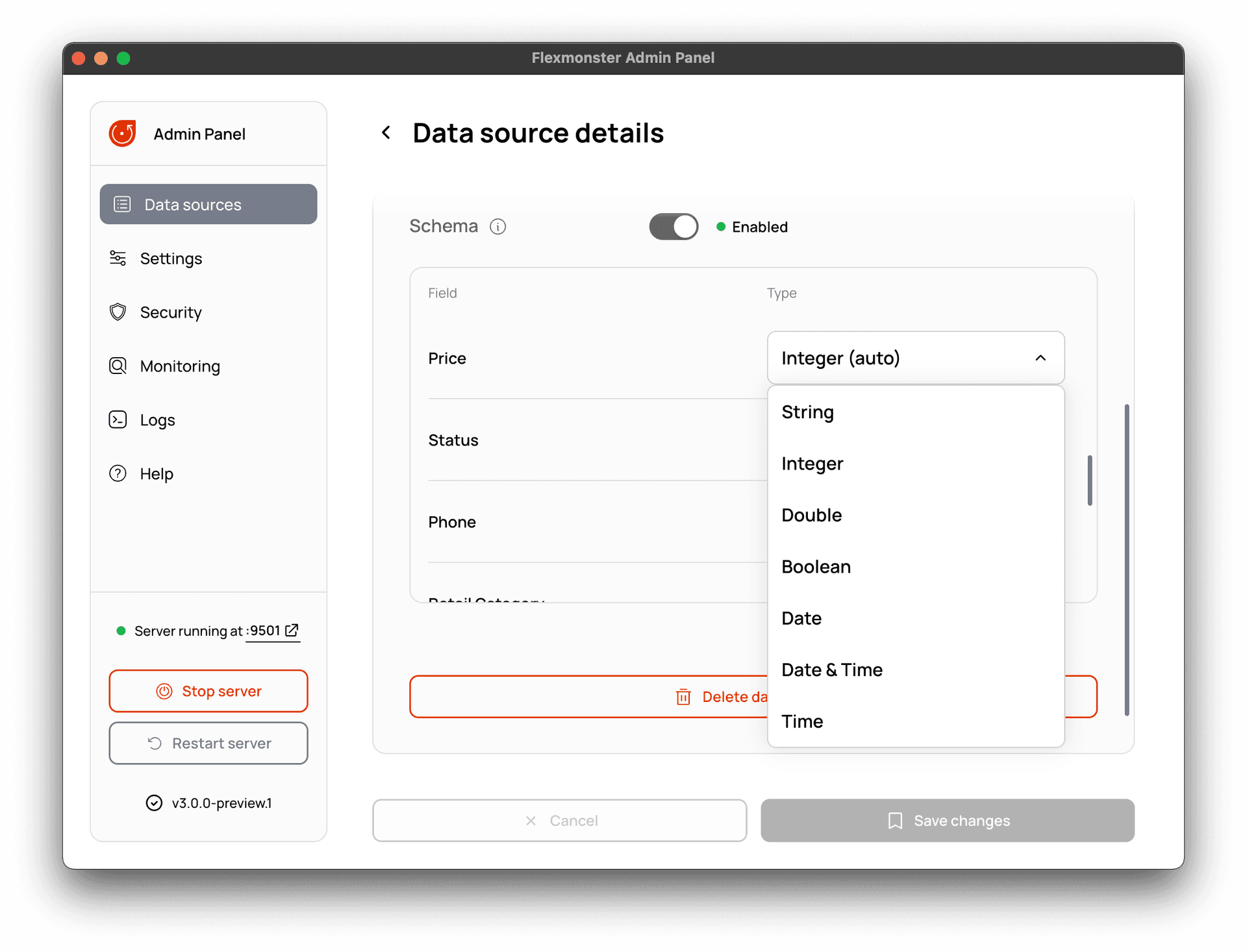Open the Security section via shield icon
Screen dimensions: 1247x952
coord(118,312)
